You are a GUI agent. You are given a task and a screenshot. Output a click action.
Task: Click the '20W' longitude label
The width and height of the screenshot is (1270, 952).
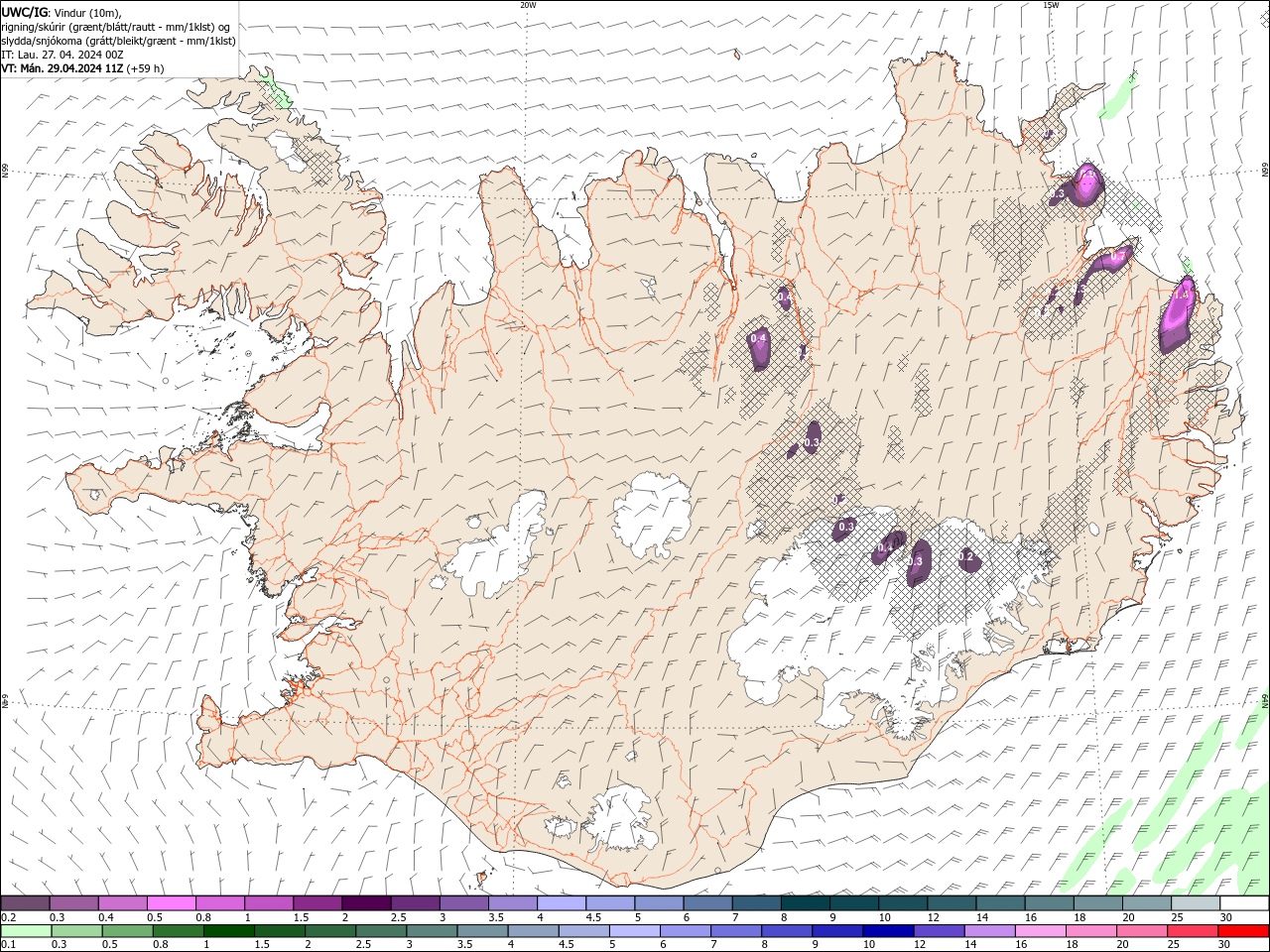528,5
